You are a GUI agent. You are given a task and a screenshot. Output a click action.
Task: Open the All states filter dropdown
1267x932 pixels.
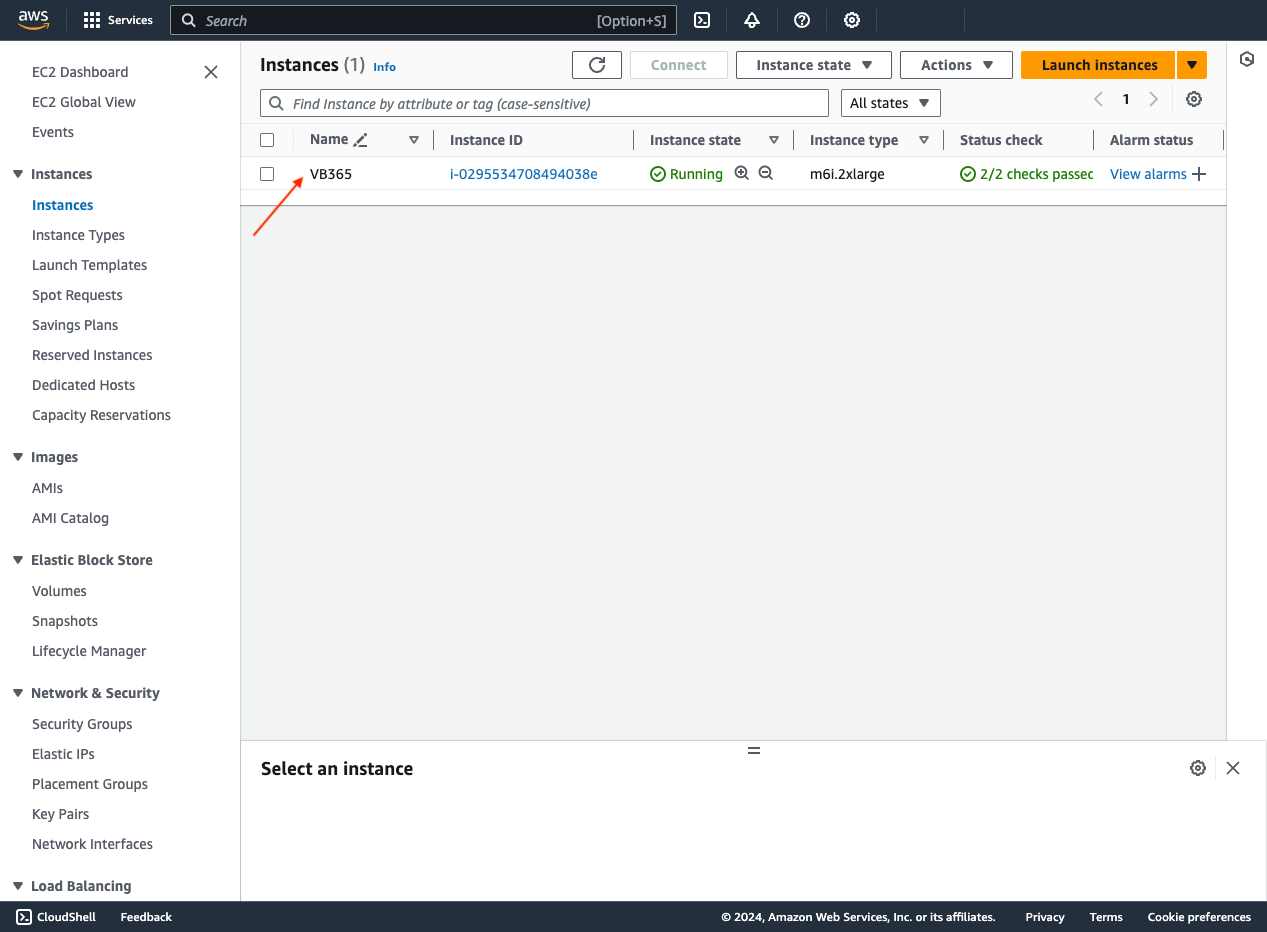coord(890,102)
